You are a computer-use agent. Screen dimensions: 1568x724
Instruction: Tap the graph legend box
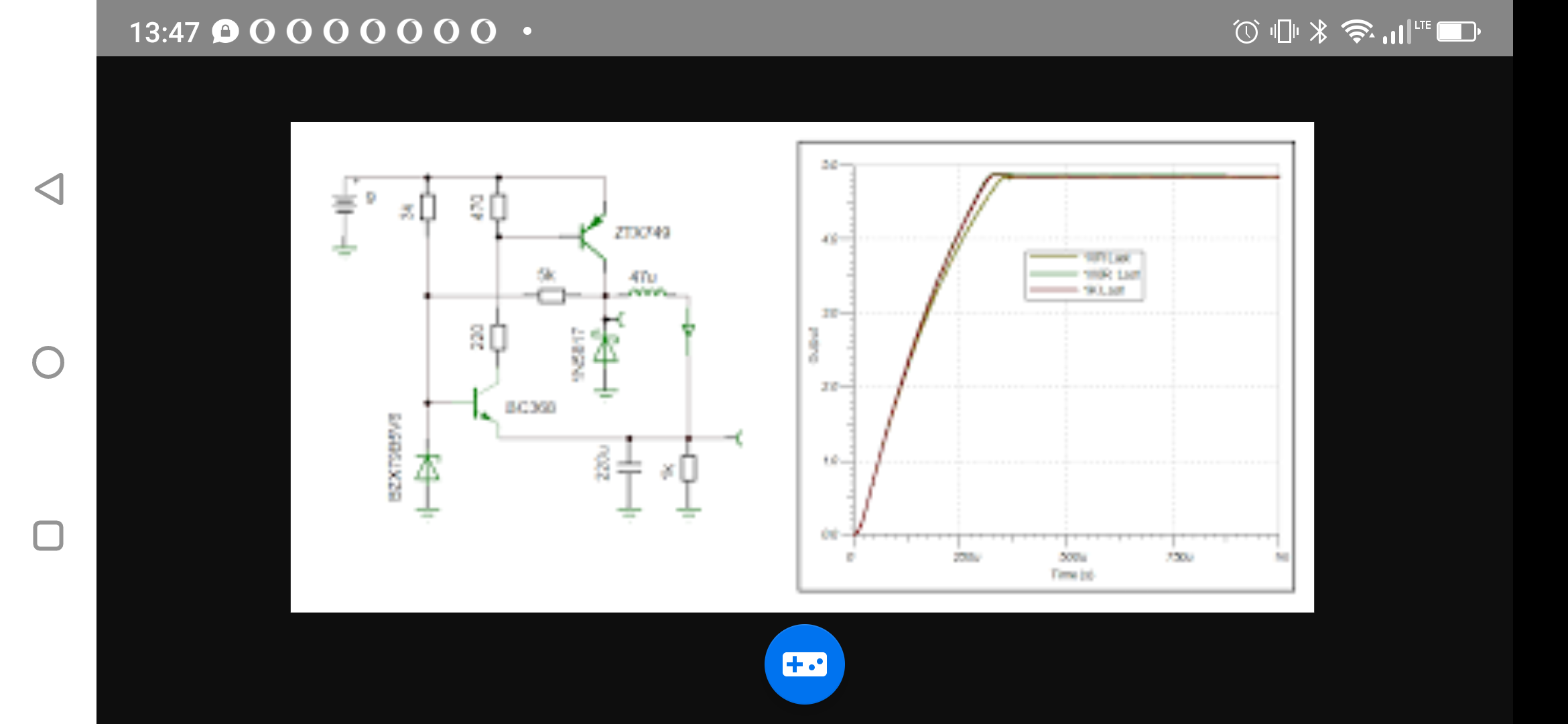coord(1084,275)
